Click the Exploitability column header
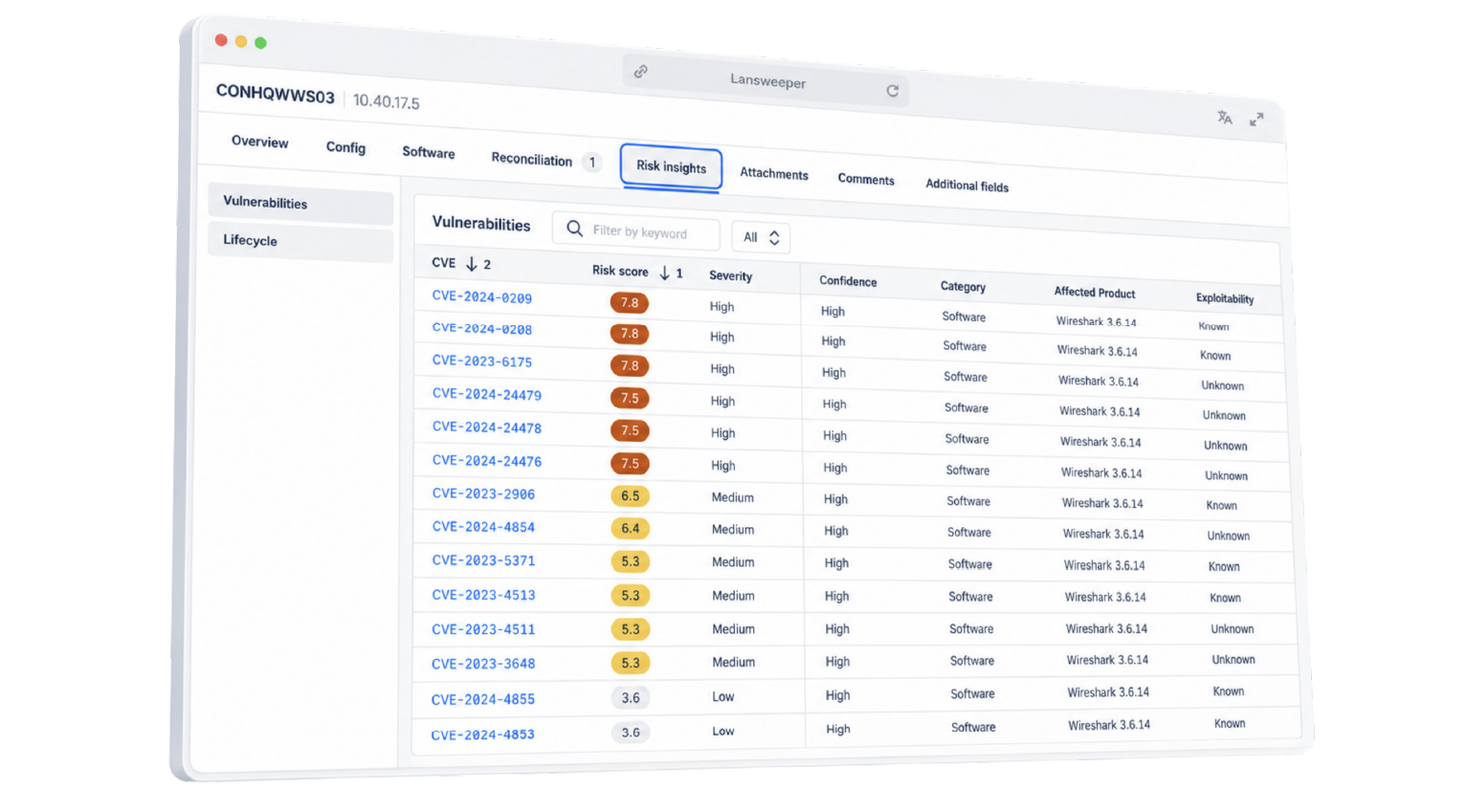 coord(1225,298)
